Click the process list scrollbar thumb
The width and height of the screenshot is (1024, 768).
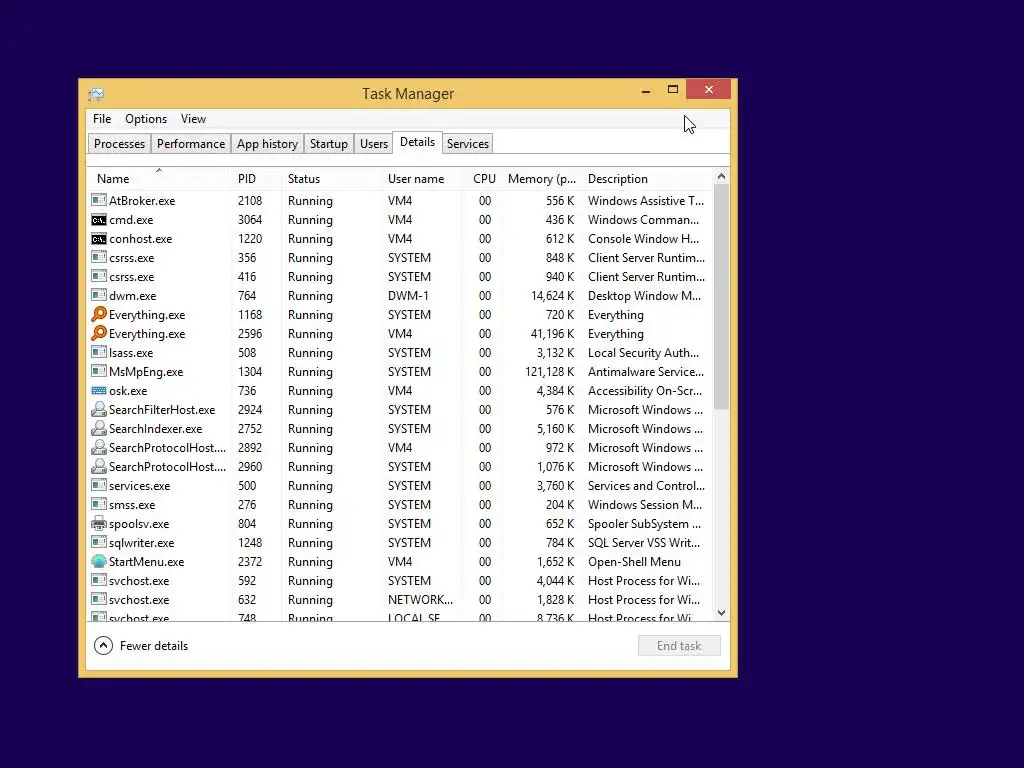722,296
